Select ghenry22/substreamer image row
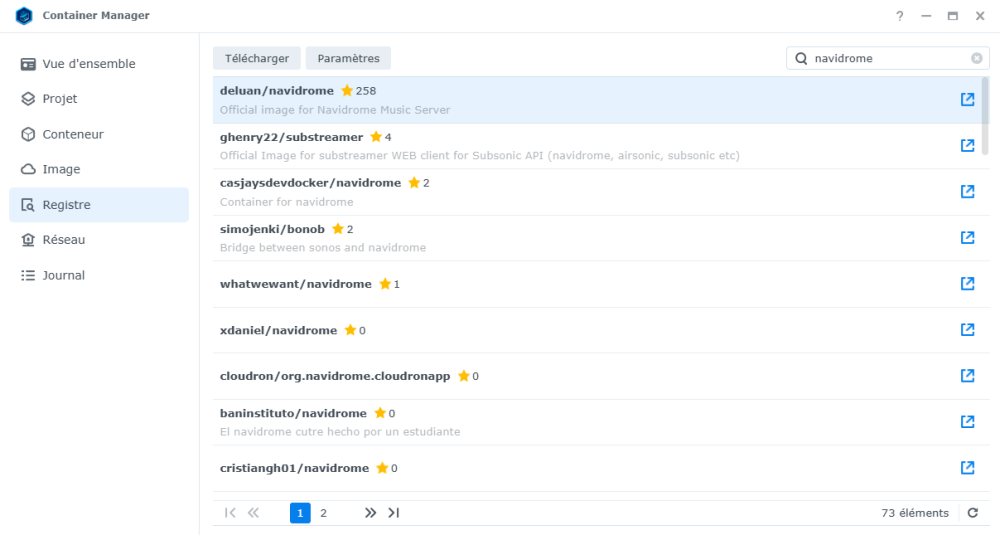The image size is (1000, 535). (x=597, y=146)
